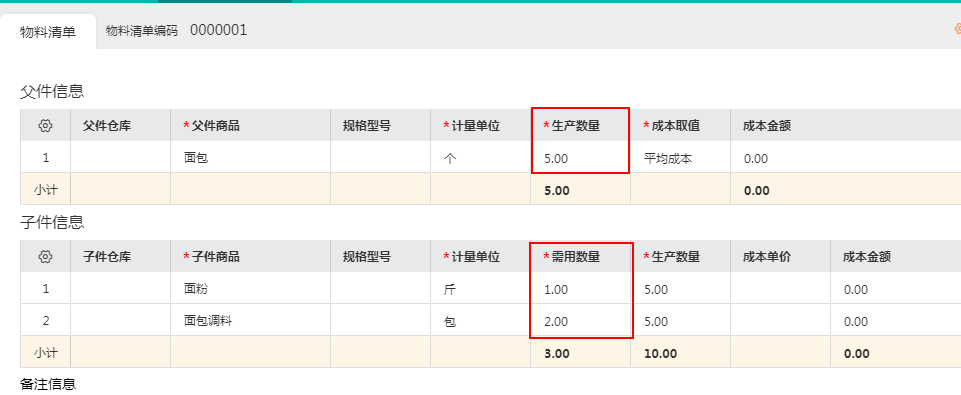This screenshot has height=395, width=961.
Task: Open 成本取值 dropdown showing 平均成本
Action: (680, 158)
